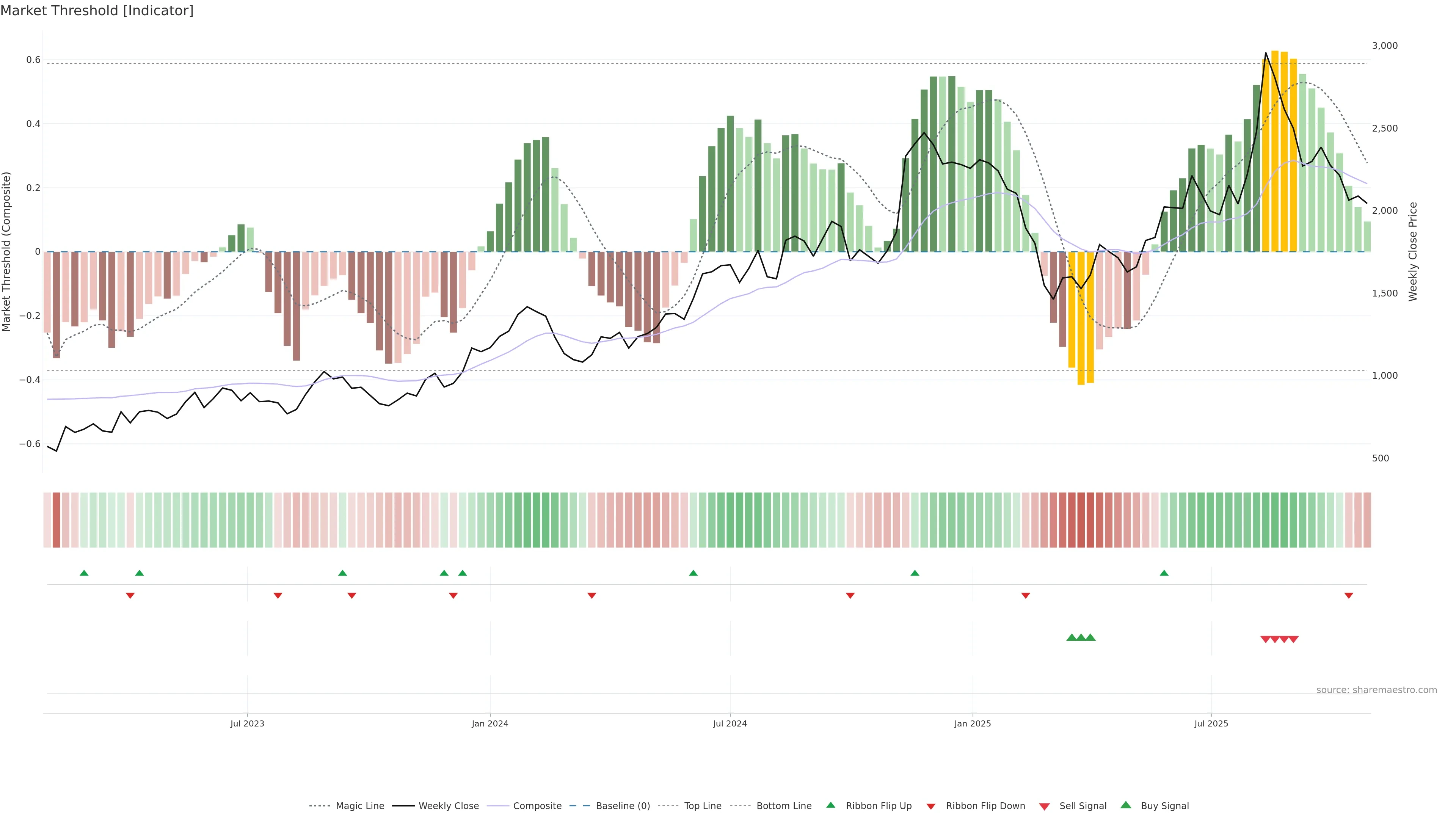This screenshot has width=1456, height=819.
Task: Click the rightmost red Ribbon Flip Down marker
Action: 1349,595
